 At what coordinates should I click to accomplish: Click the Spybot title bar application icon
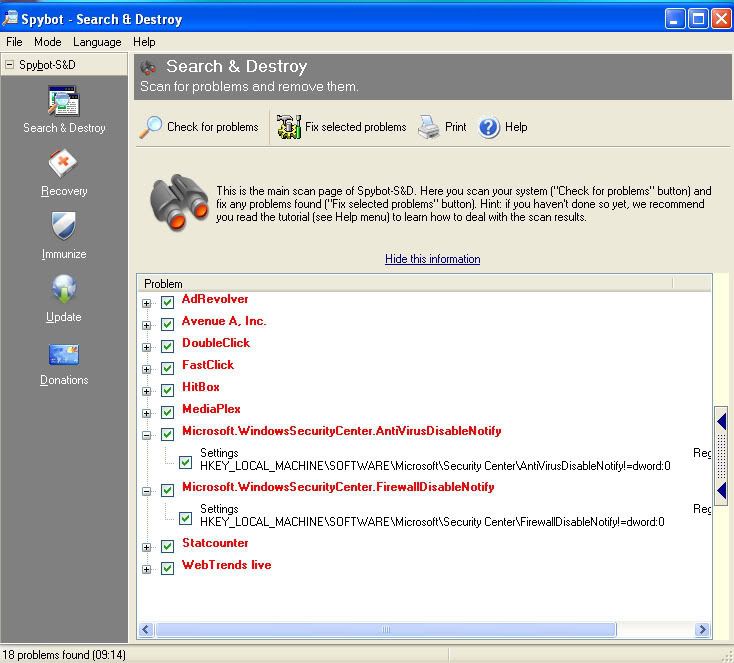click(10, 19)
